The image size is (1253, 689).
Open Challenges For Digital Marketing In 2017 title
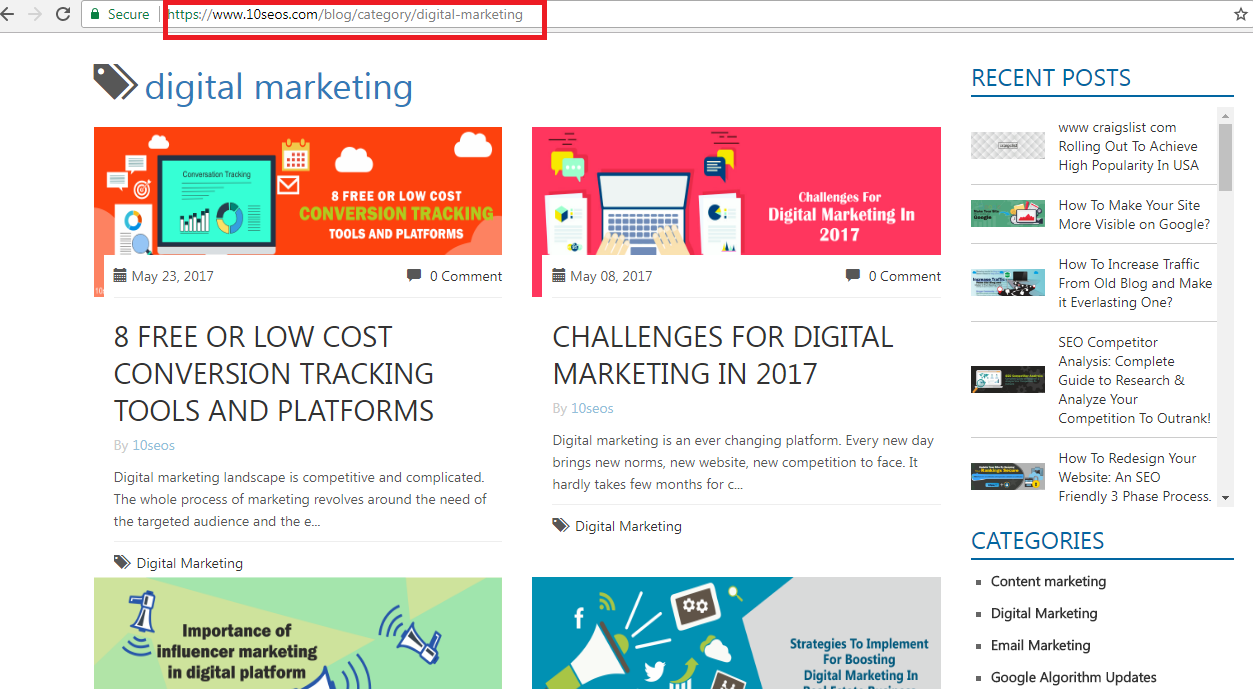(723, 355)
